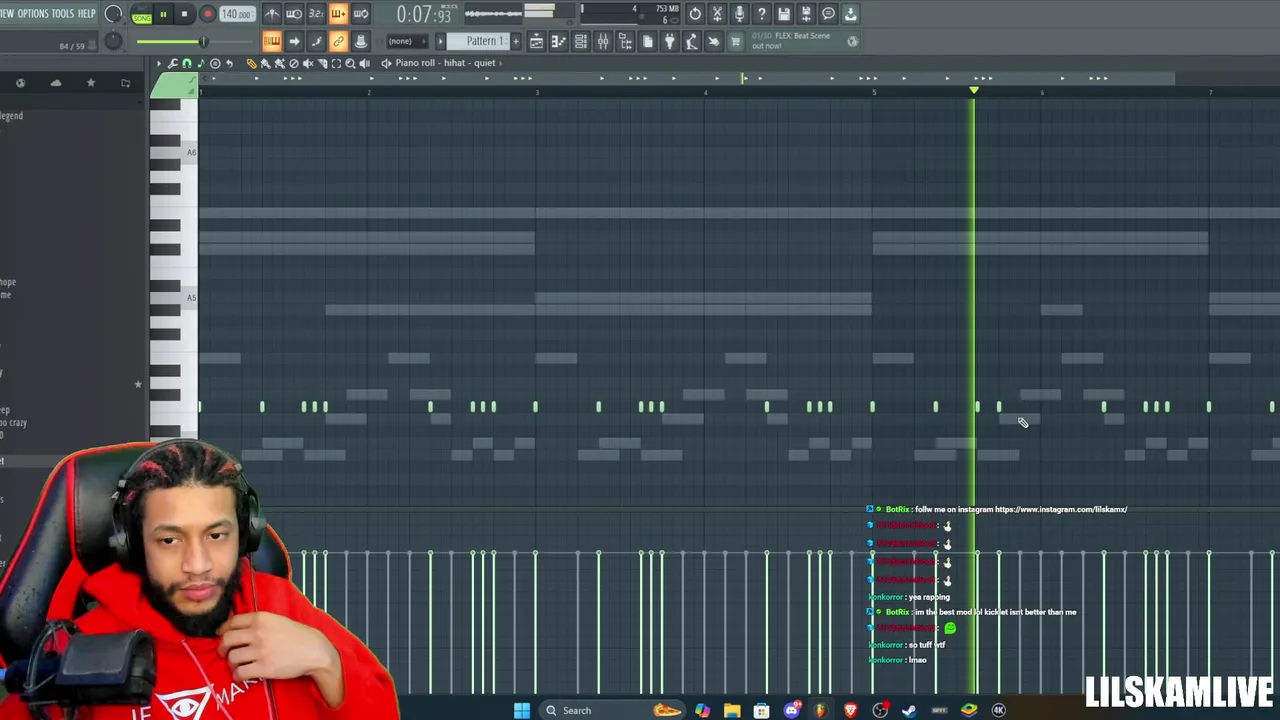Toggle note/clip grouping curve icon

(316, 41)
